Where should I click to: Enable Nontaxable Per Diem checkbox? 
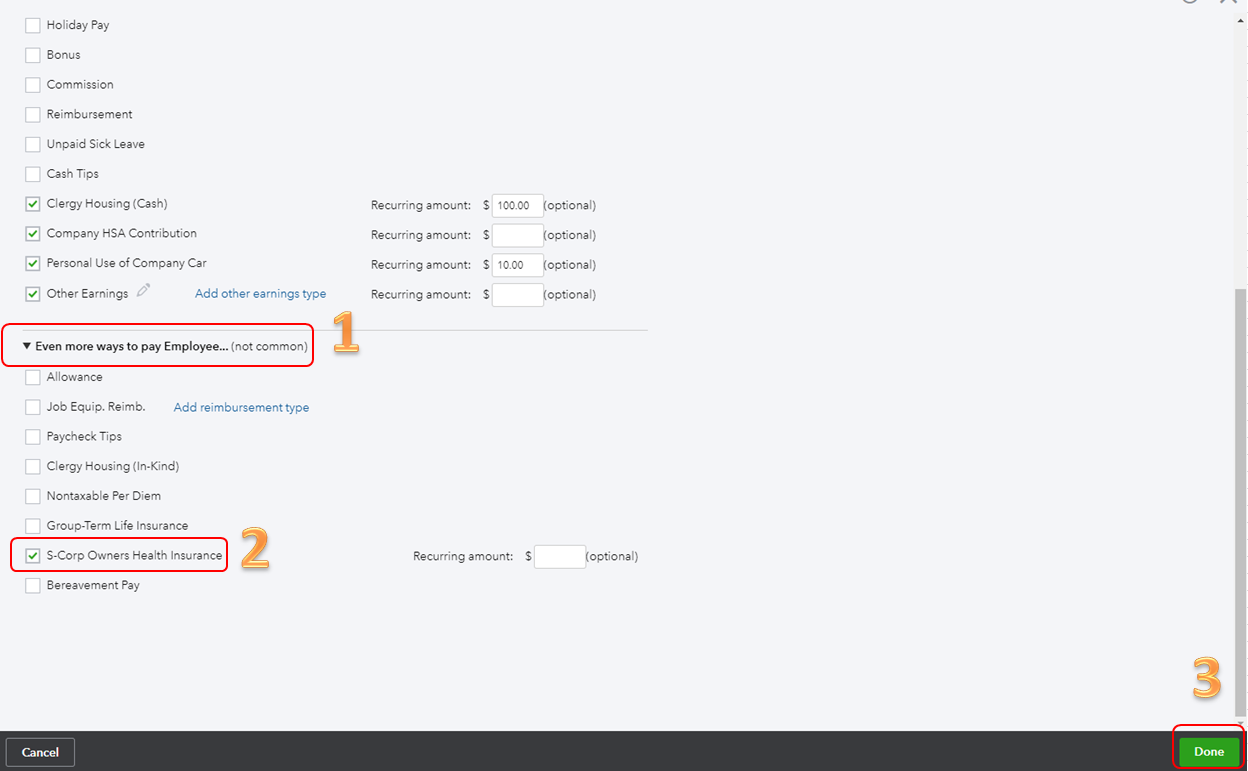pyautogui.click(x=33, y=496)
